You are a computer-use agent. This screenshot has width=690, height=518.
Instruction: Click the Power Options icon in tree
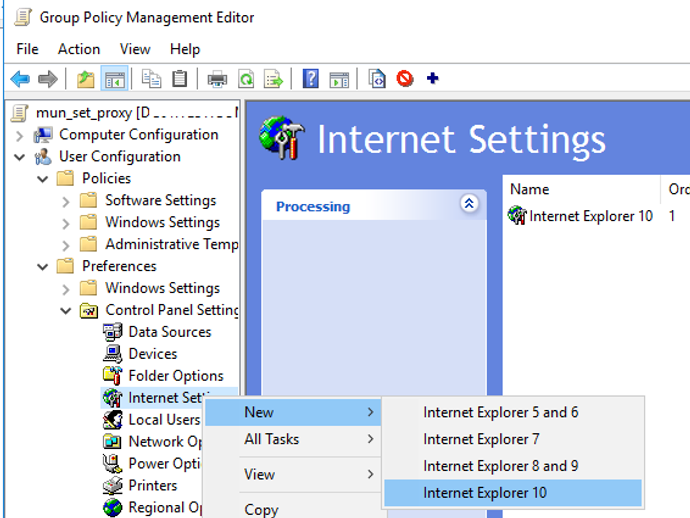point(112,463)
